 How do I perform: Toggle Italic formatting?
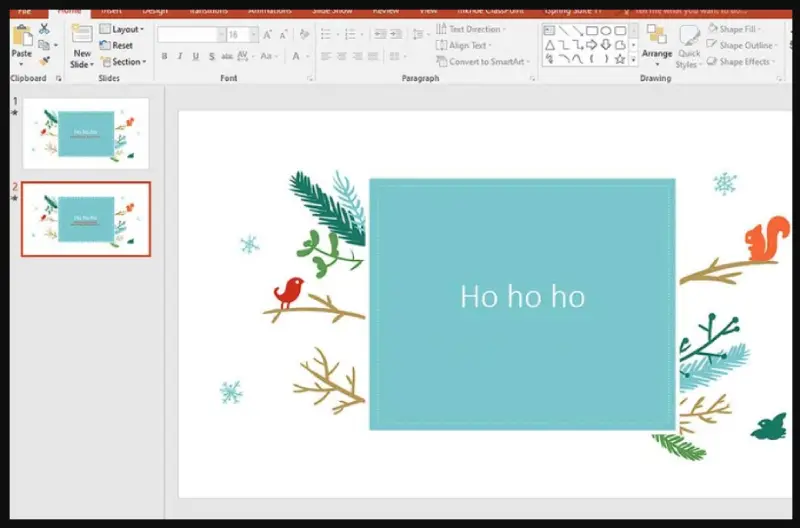180,56
